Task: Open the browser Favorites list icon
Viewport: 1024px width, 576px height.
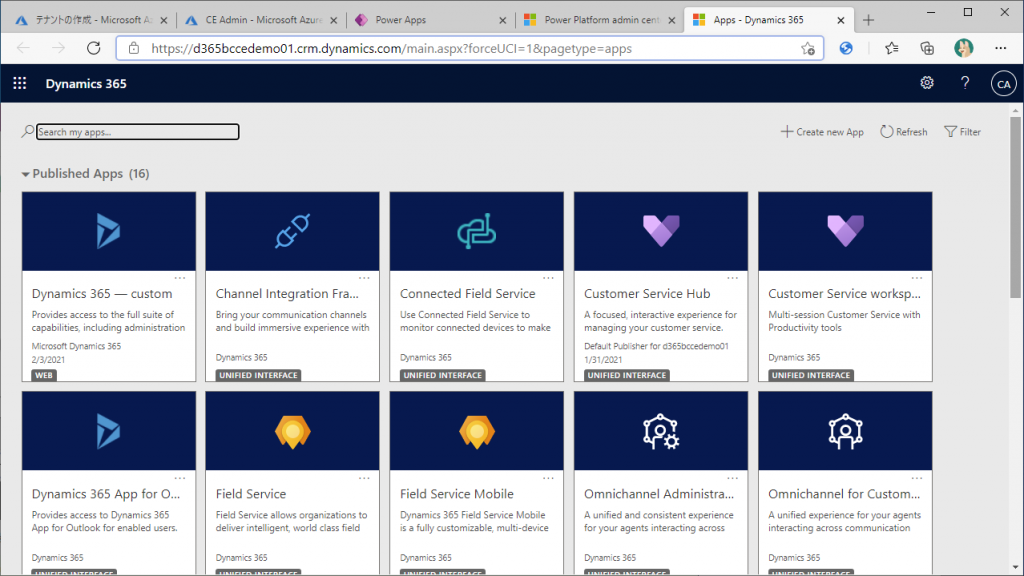Action: point(891,48)
